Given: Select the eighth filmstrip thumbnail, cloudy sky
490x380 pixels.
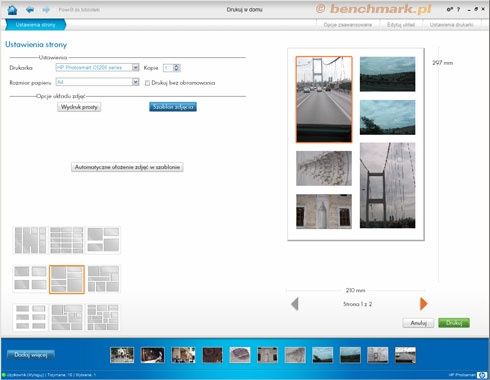Looking at the screenshot, I should click(x=323, y=355).
